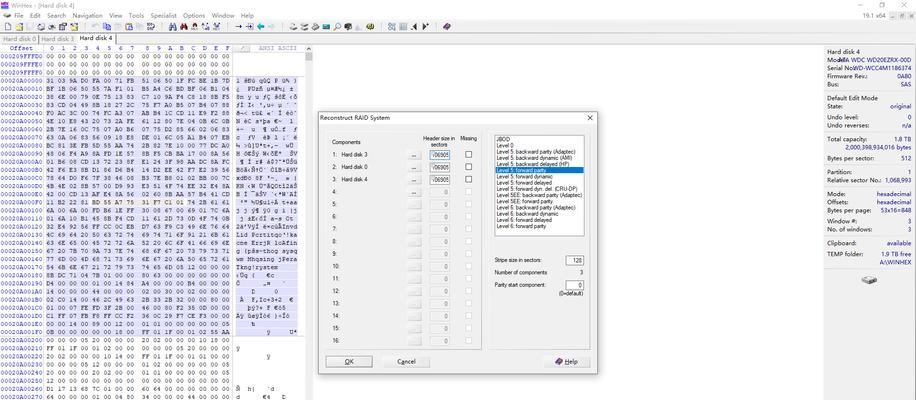Viewport: 916px width, 400px height.
Task: Select Level 6: backward parity (Adaptec)
Action: 539,207
